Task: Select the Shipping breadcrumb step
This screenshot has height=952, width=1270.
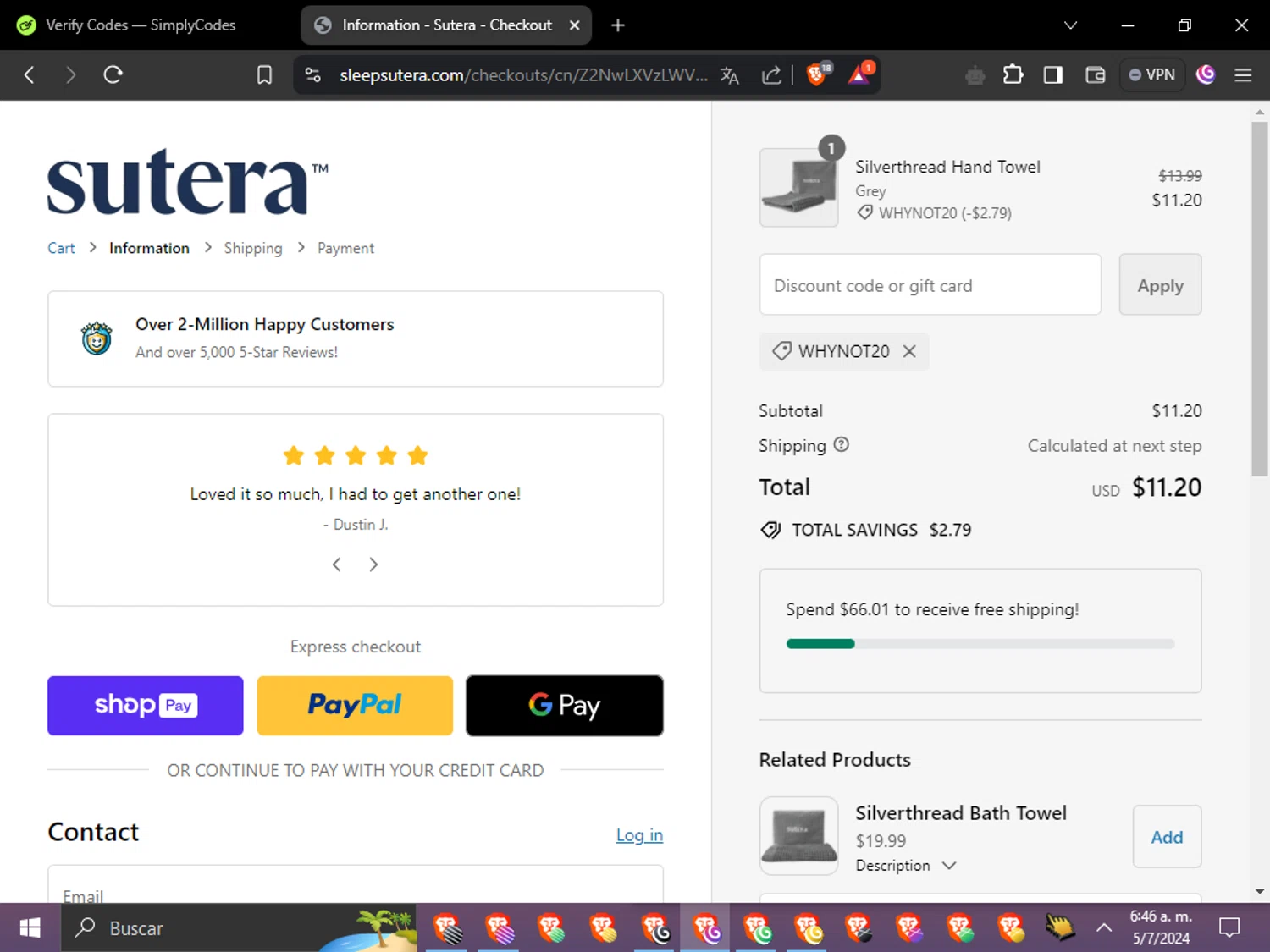Action: coord(253,248)
